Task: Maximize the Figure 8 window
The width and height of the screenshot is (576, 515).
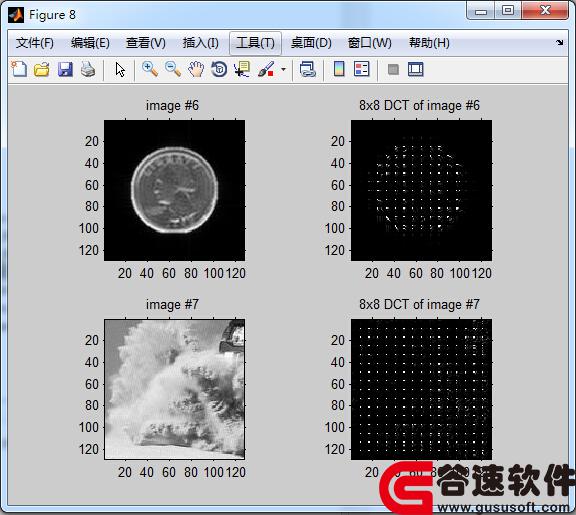Action: 508,11
